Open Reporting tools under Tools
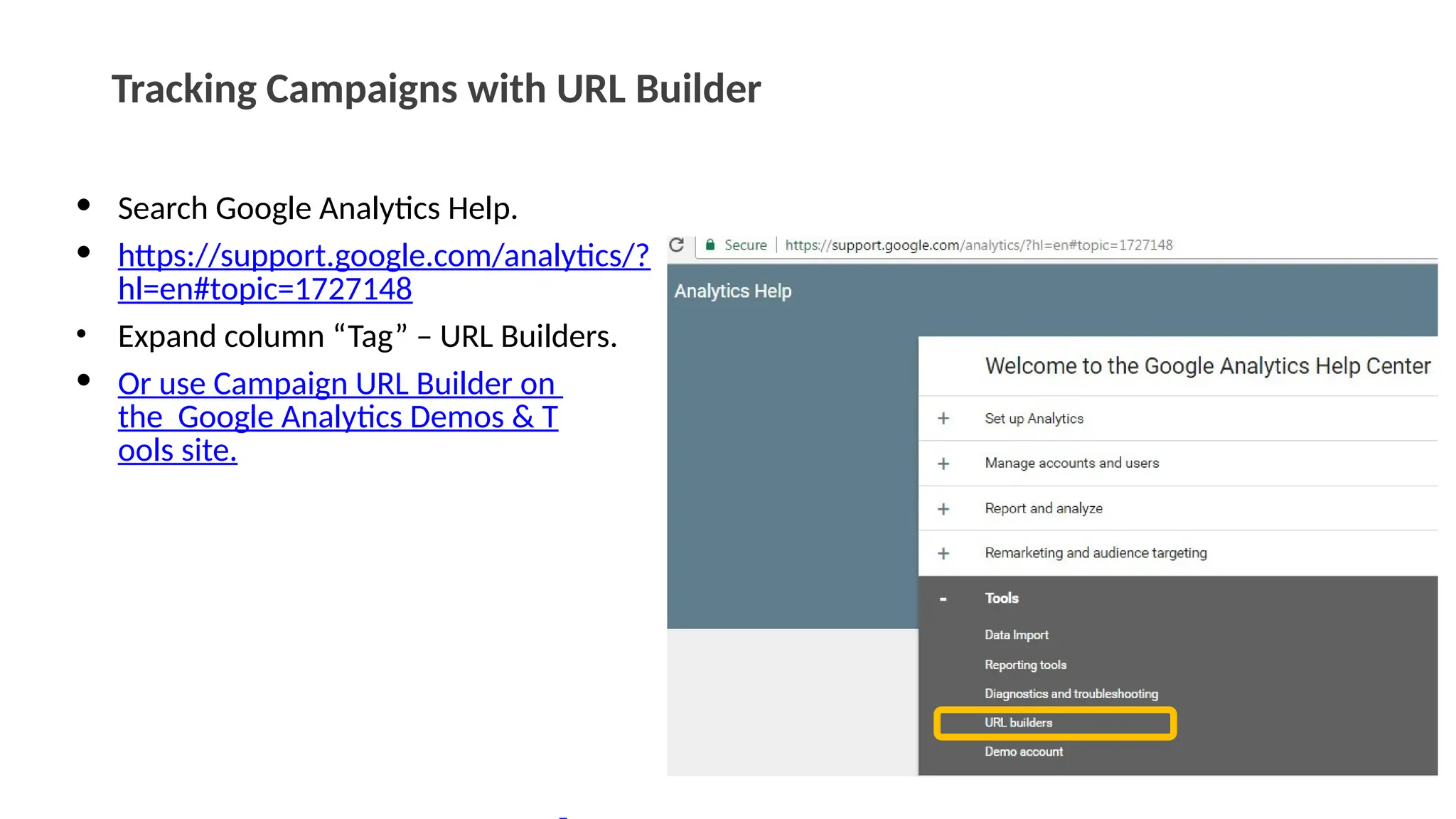This screenshot has width=1456, height=819. (x=1025, y=665)
